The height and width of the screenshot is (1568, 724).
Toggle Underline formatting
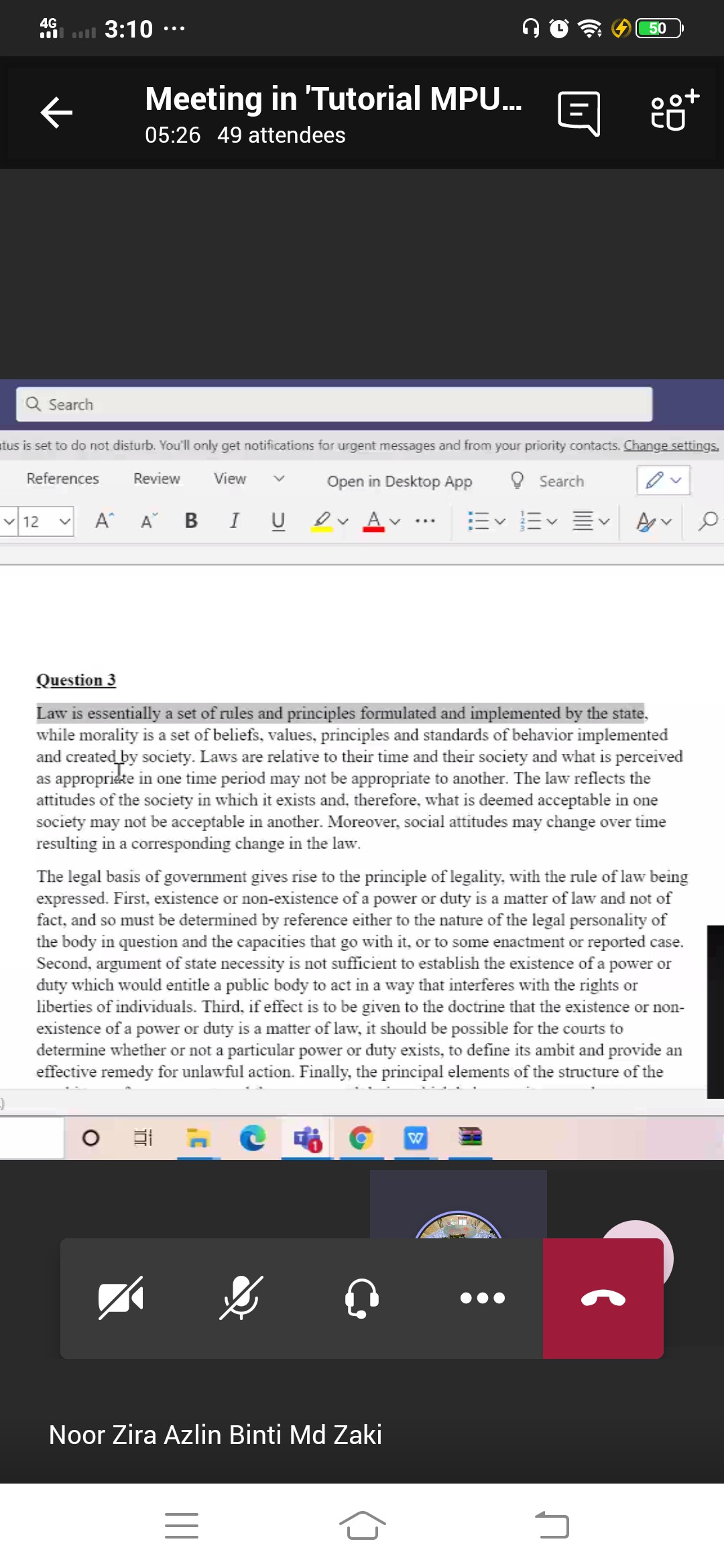pos(278,521)
